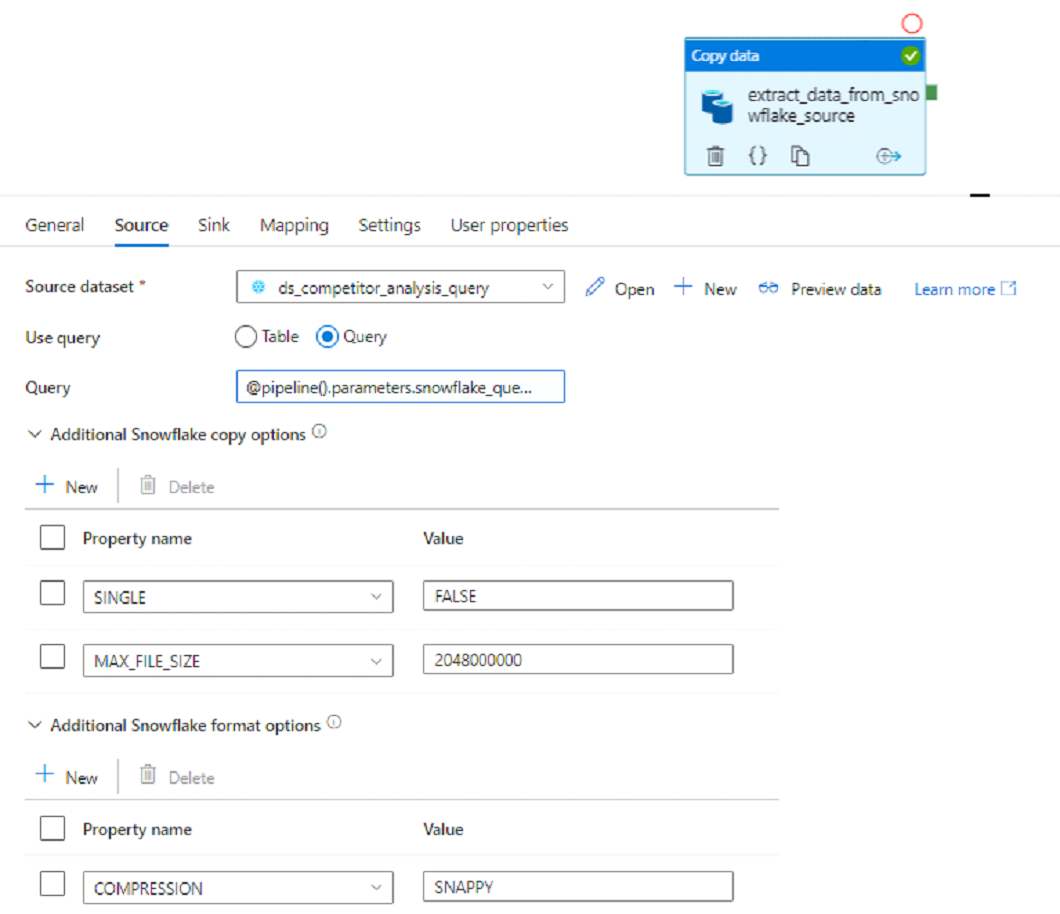Collapse Additional Snowflake format options
This screenshot has height=914, width=1060.
(34, 725)
